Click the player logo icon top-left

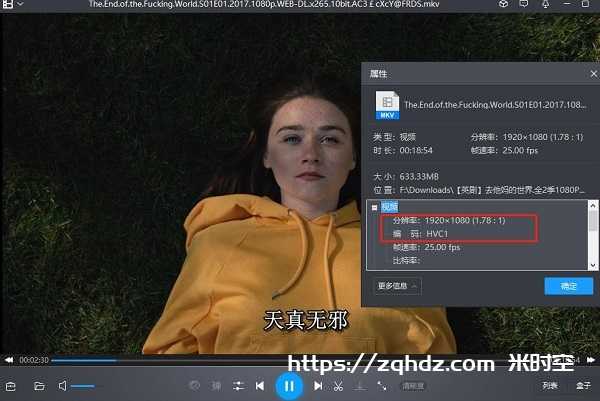coord(8,4)
